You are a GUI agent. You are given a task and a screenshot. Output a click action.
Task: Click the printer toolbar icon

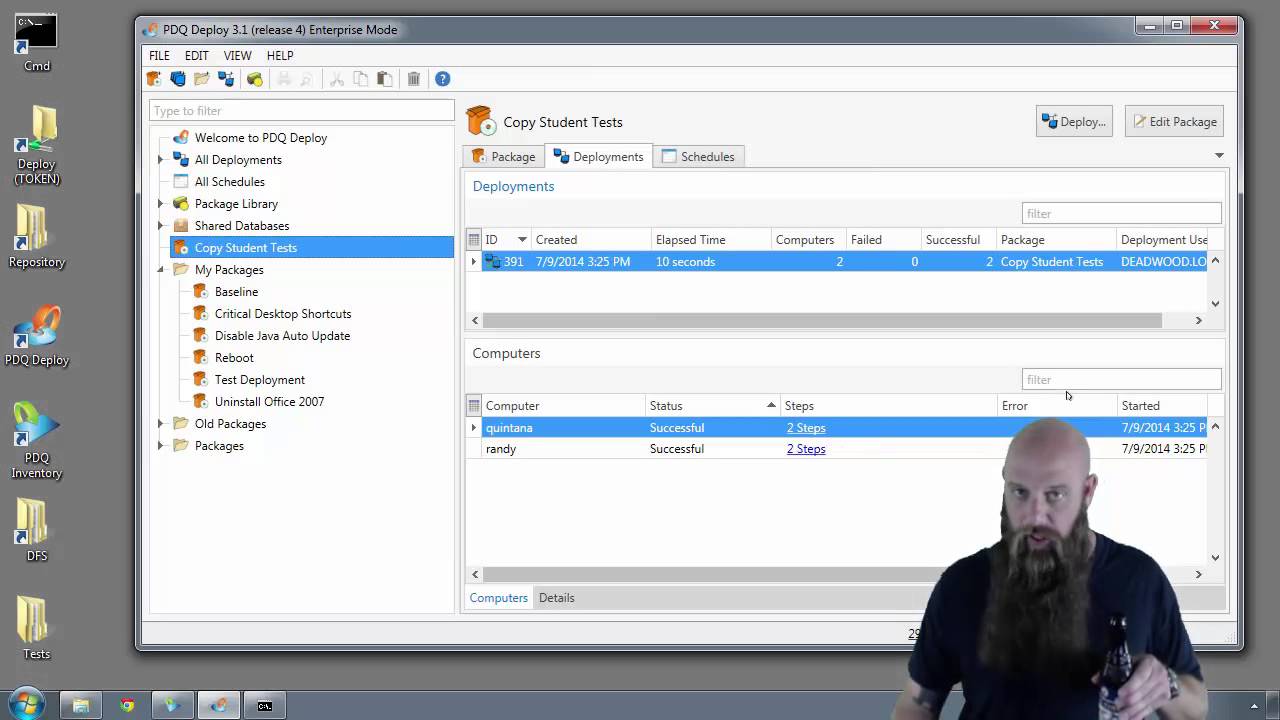[284, 79]
